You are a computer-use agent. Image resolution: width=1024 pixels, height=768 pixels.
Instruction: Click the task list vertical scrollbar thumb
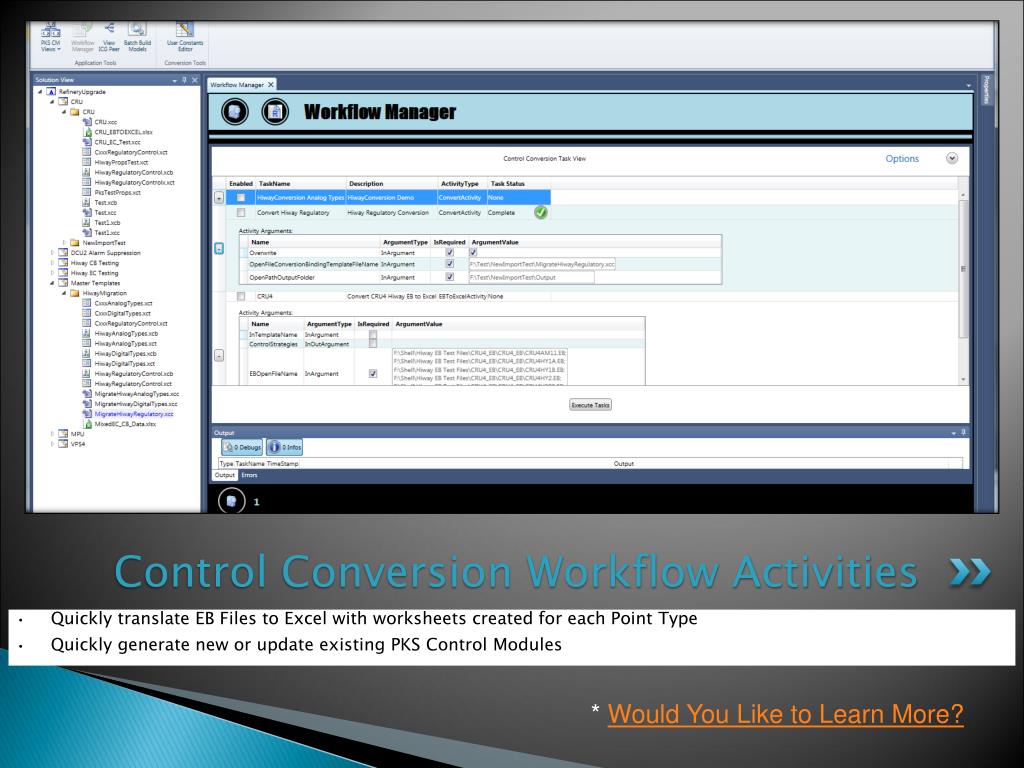pyautogui.click(x=963, y=268)
